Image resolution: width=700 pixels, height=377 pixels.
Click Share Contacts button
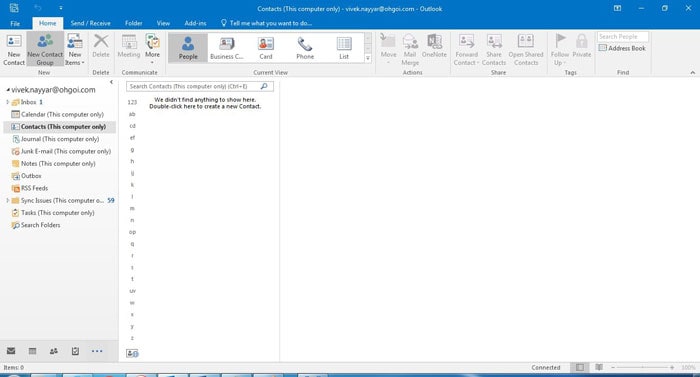pos(494,49)
